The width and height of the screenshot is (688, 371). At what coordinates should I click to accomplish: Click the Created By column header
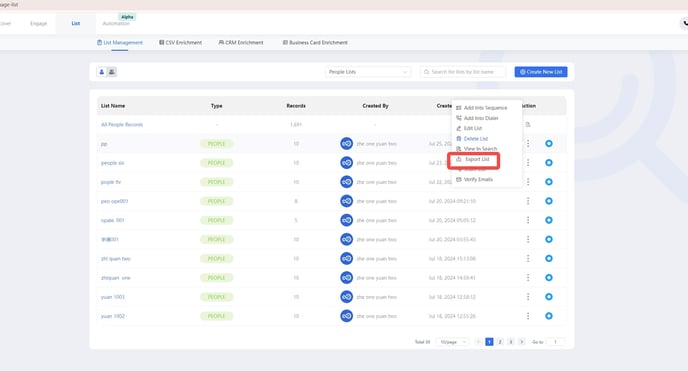point(375,106)
